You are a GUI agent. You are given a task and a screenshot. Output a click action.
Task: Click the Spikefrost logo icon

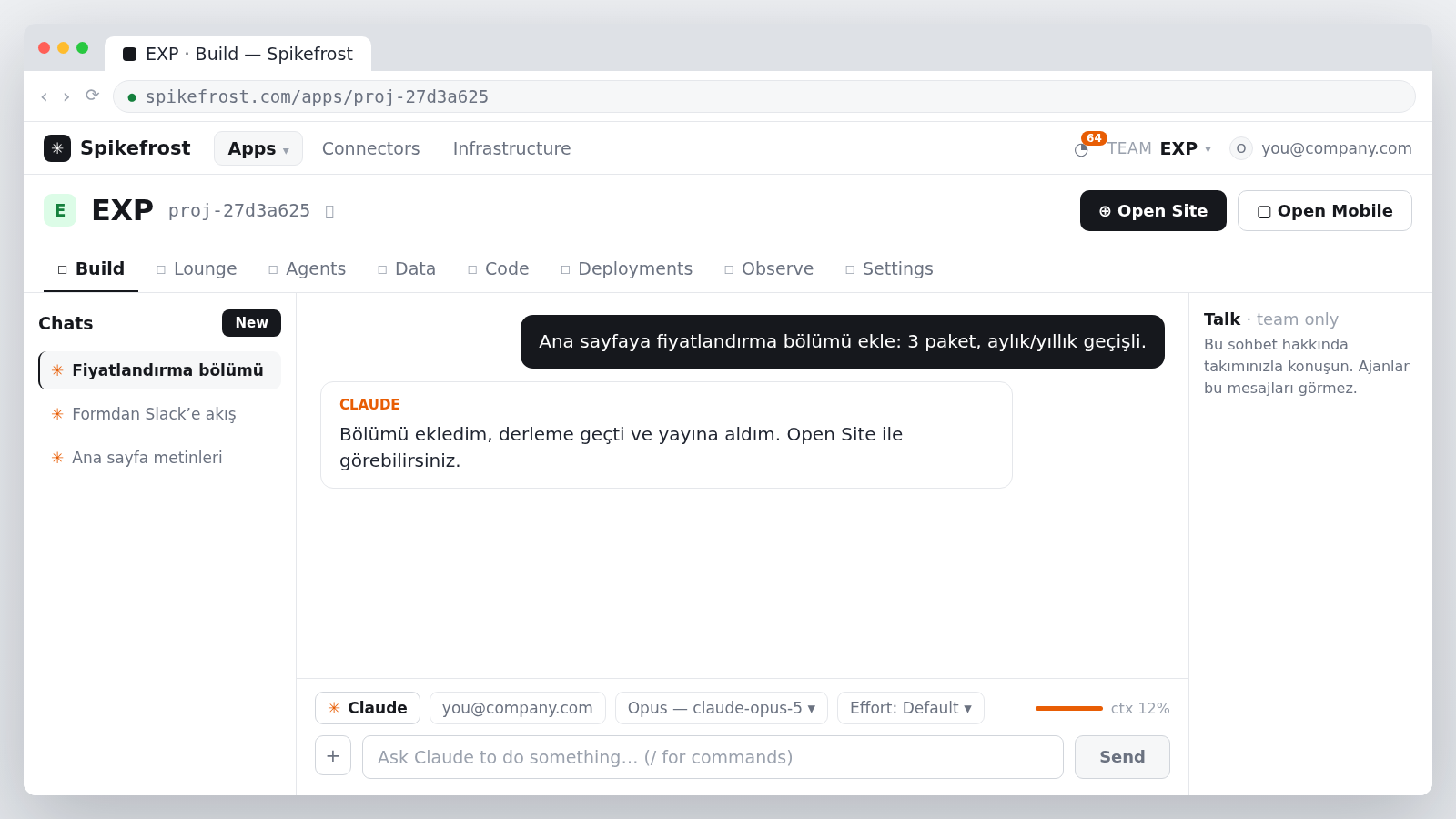coord(57,148)
